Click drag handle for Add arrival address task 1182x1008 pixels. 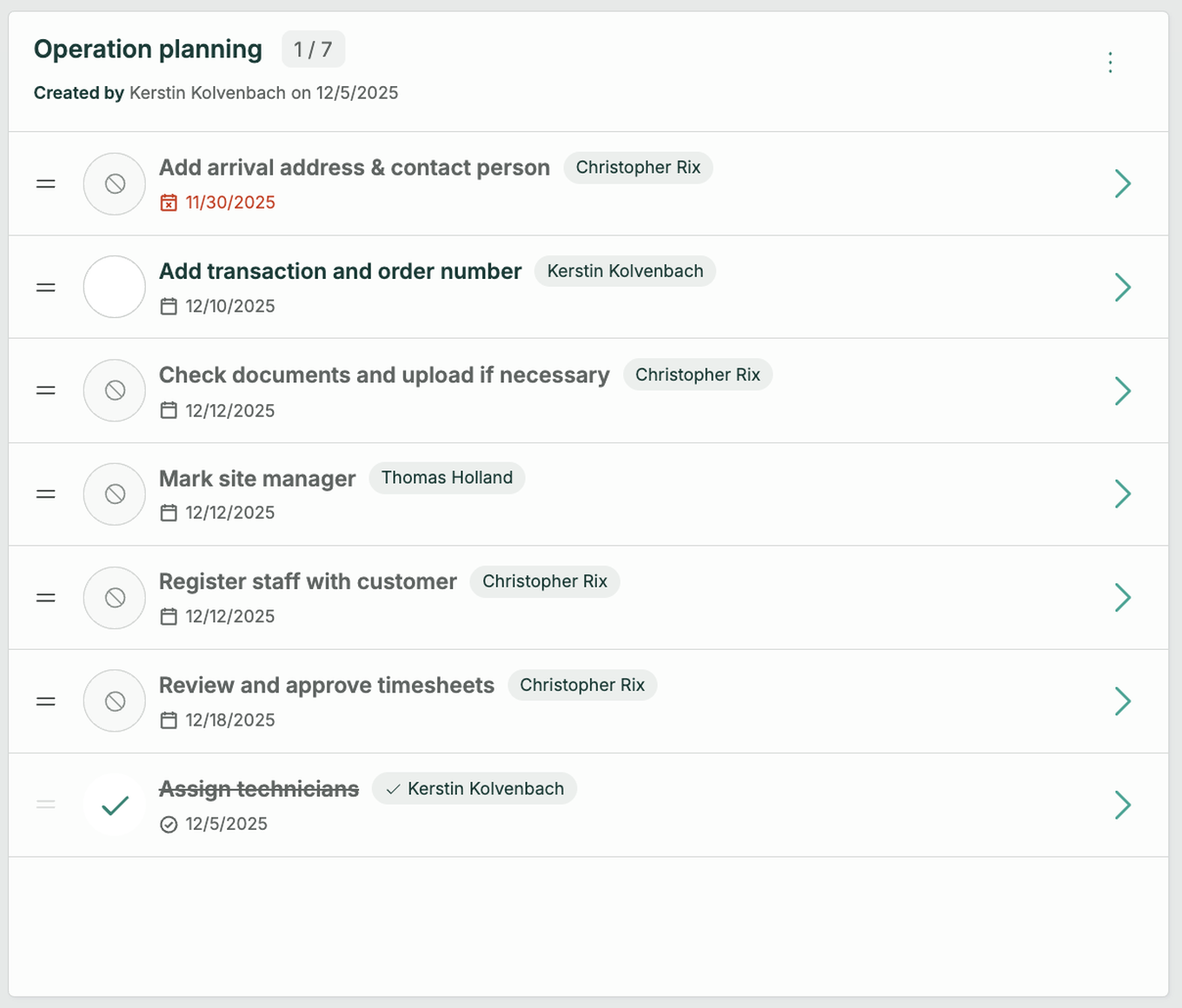tap(46, 184)
